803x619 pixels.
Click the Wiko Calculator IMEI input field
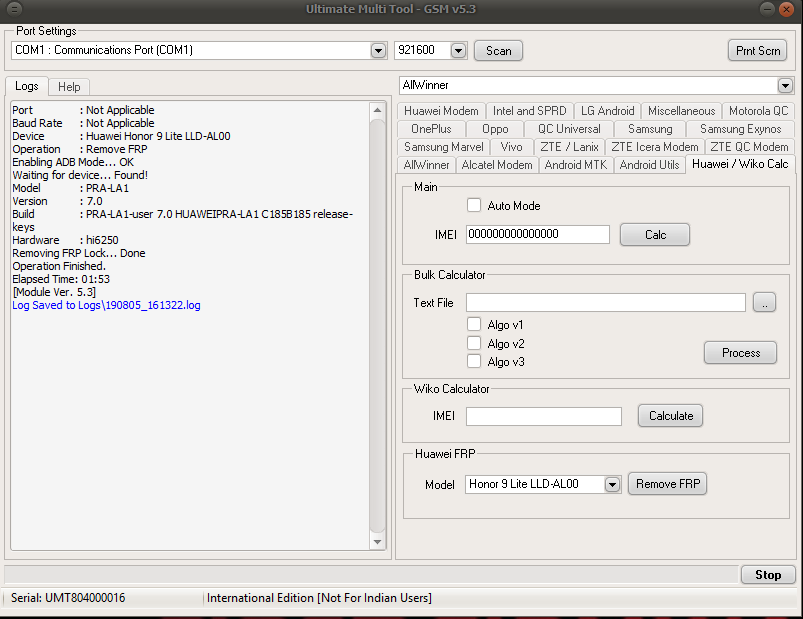click(544, 416)
